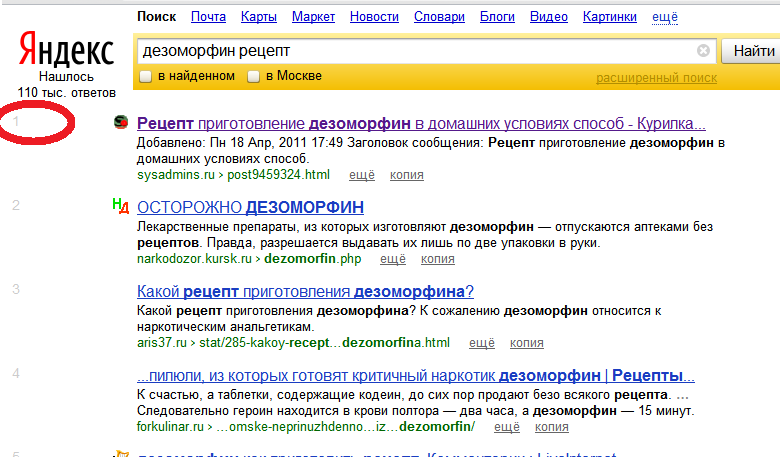Open the third result title starting with 'Какой'

305,291
